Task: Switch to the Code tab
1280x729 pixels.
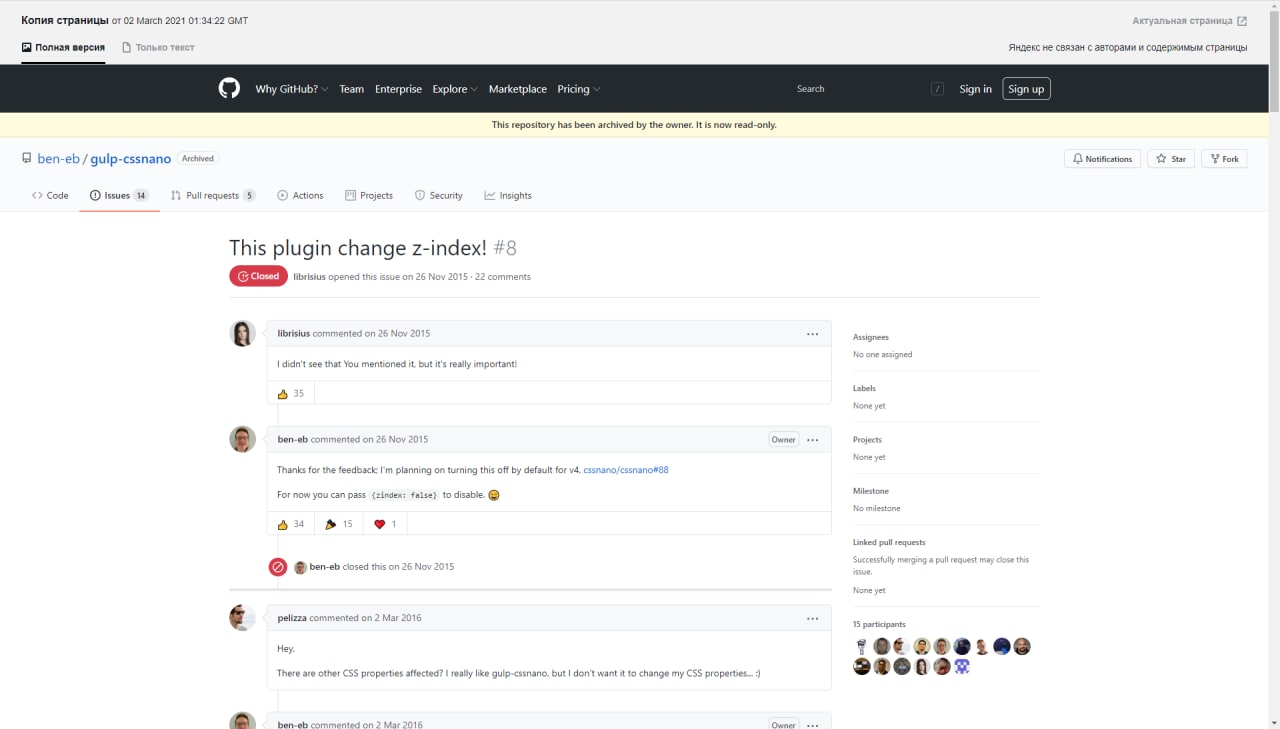Action: 50,196
